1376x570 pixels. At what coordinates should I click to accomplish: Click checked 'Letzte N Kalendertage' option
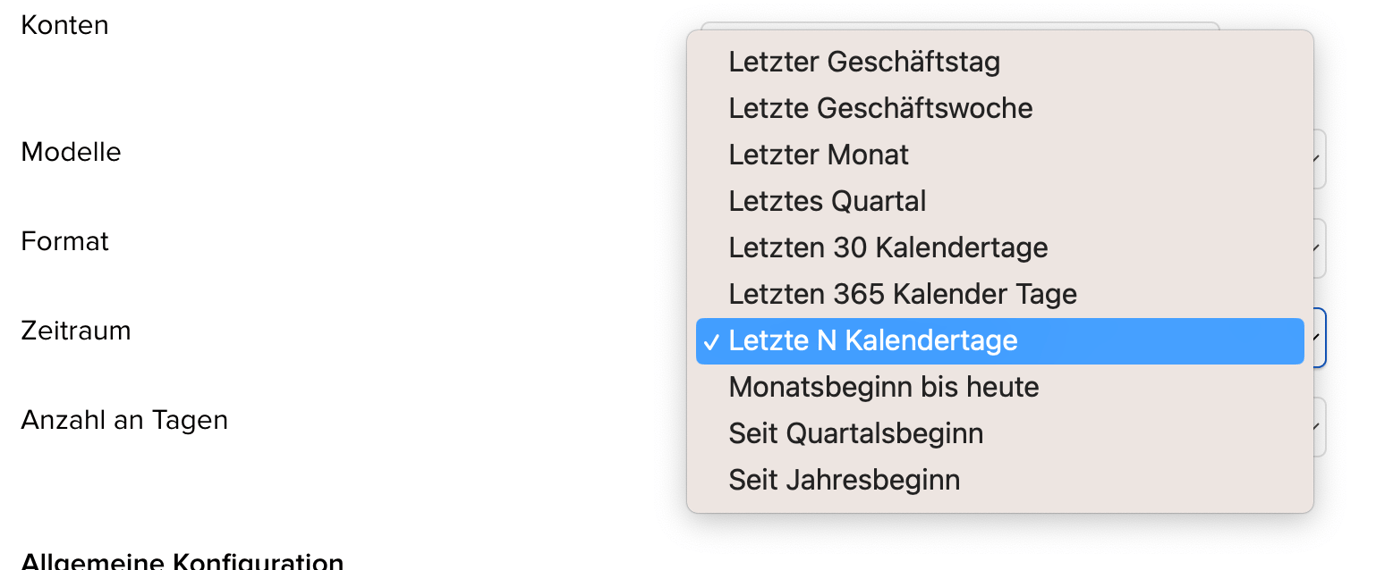[x=872, y=341]
